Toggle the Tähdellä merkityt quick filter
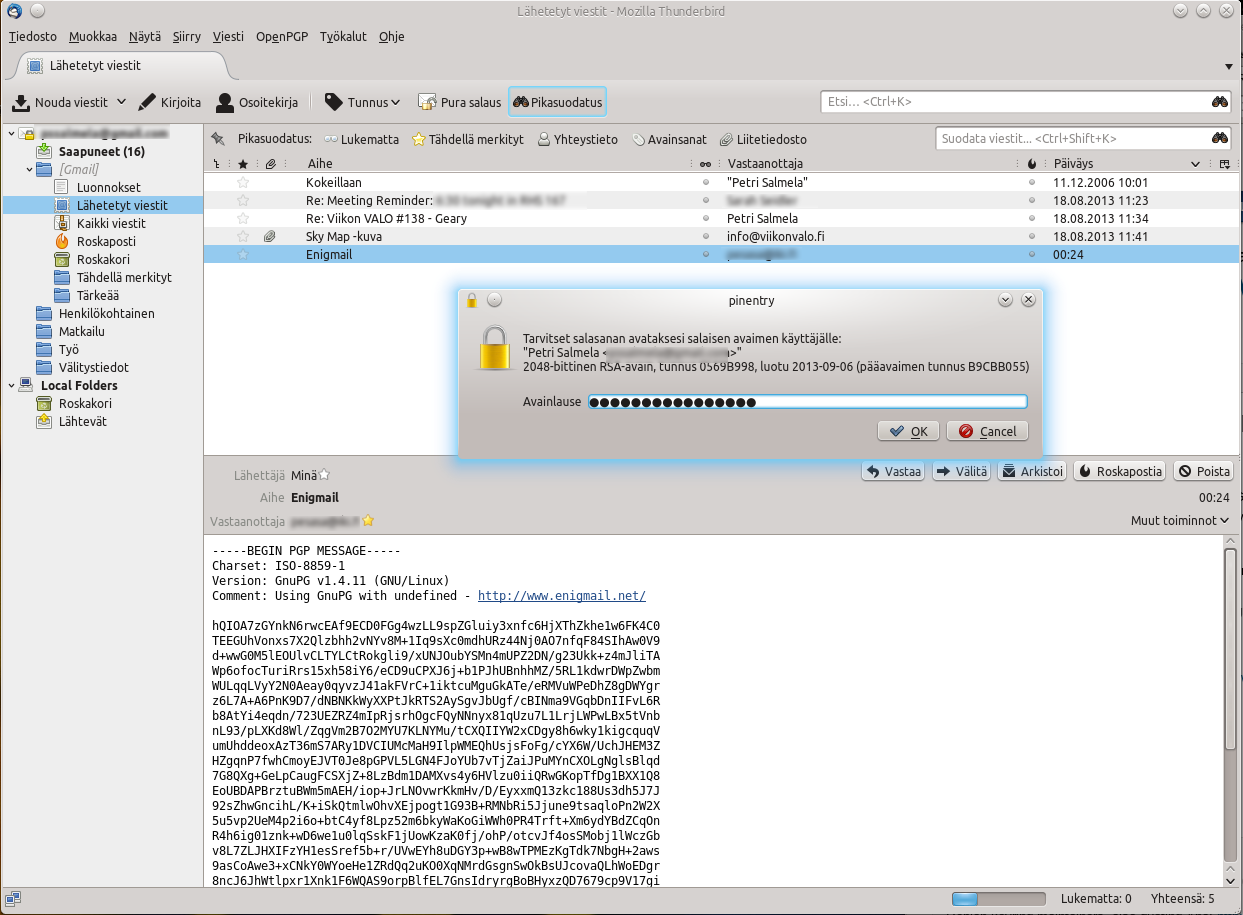Viewport: 1243px width, 915px height. [468, 139]
